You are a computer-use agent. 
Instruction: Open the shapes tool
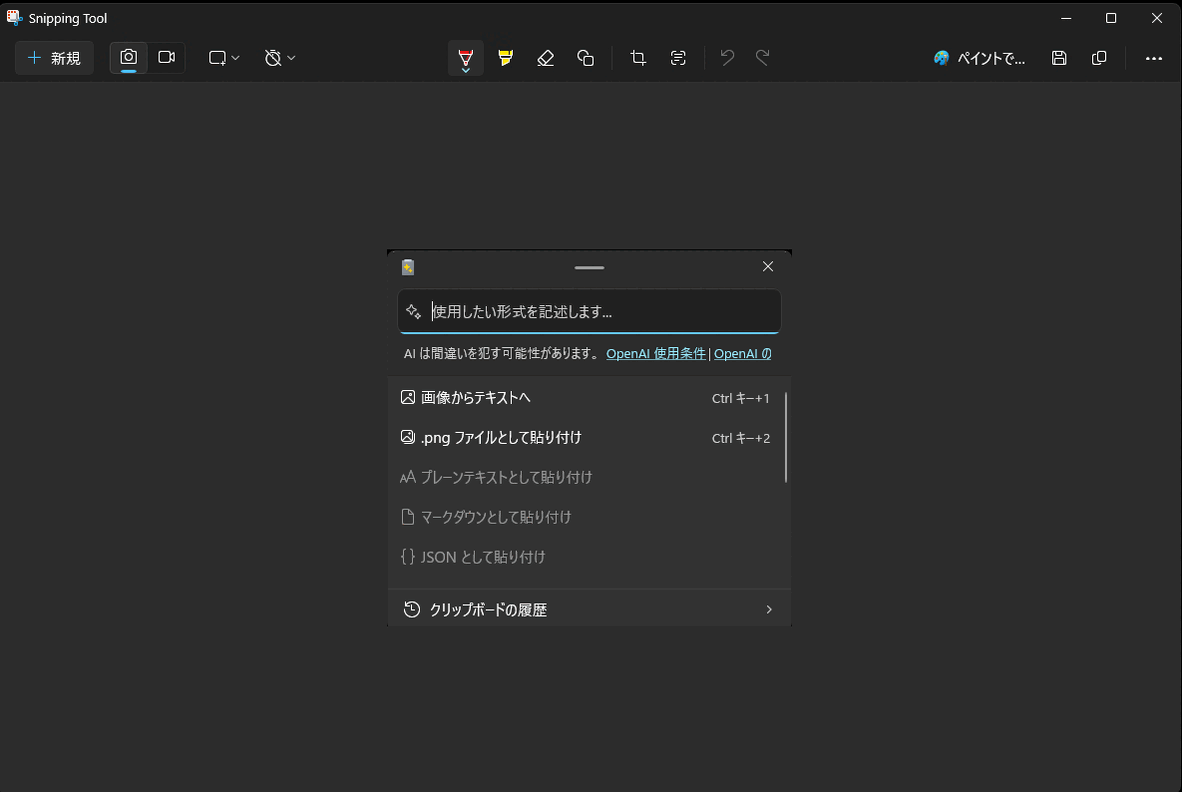586,57
